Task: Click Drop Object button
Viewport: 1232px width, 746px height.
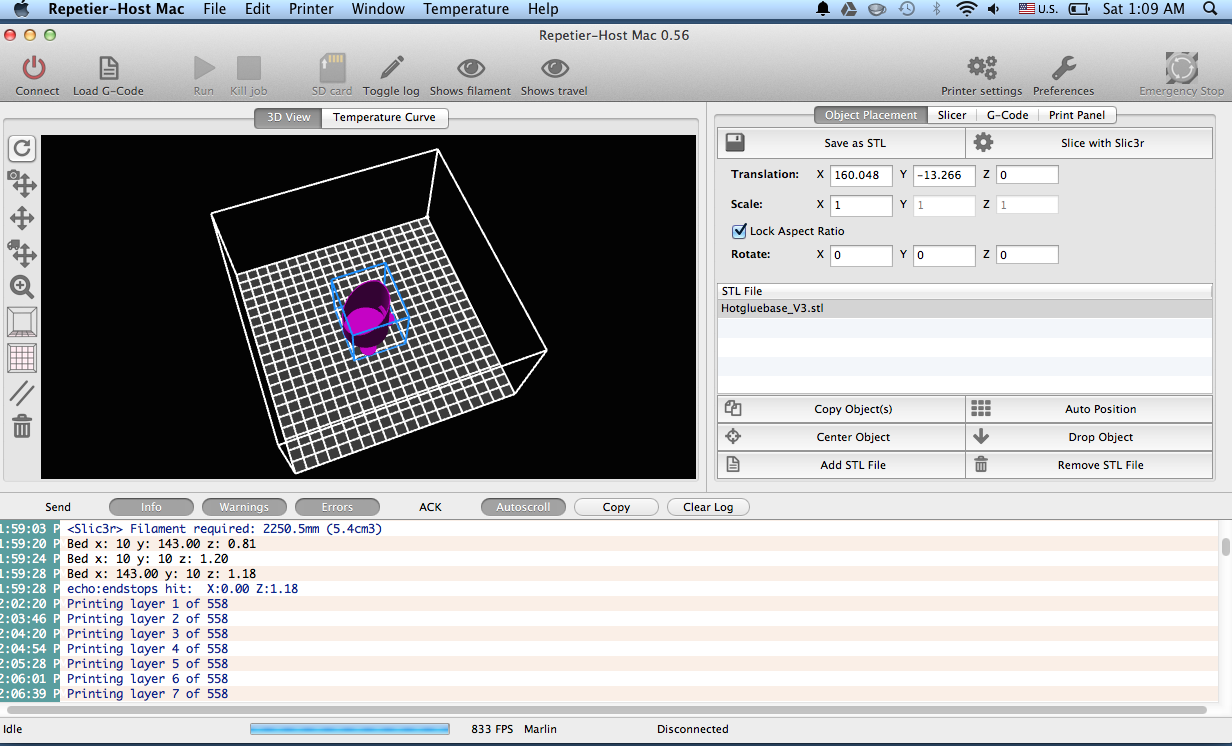Action: [1089, 437]
